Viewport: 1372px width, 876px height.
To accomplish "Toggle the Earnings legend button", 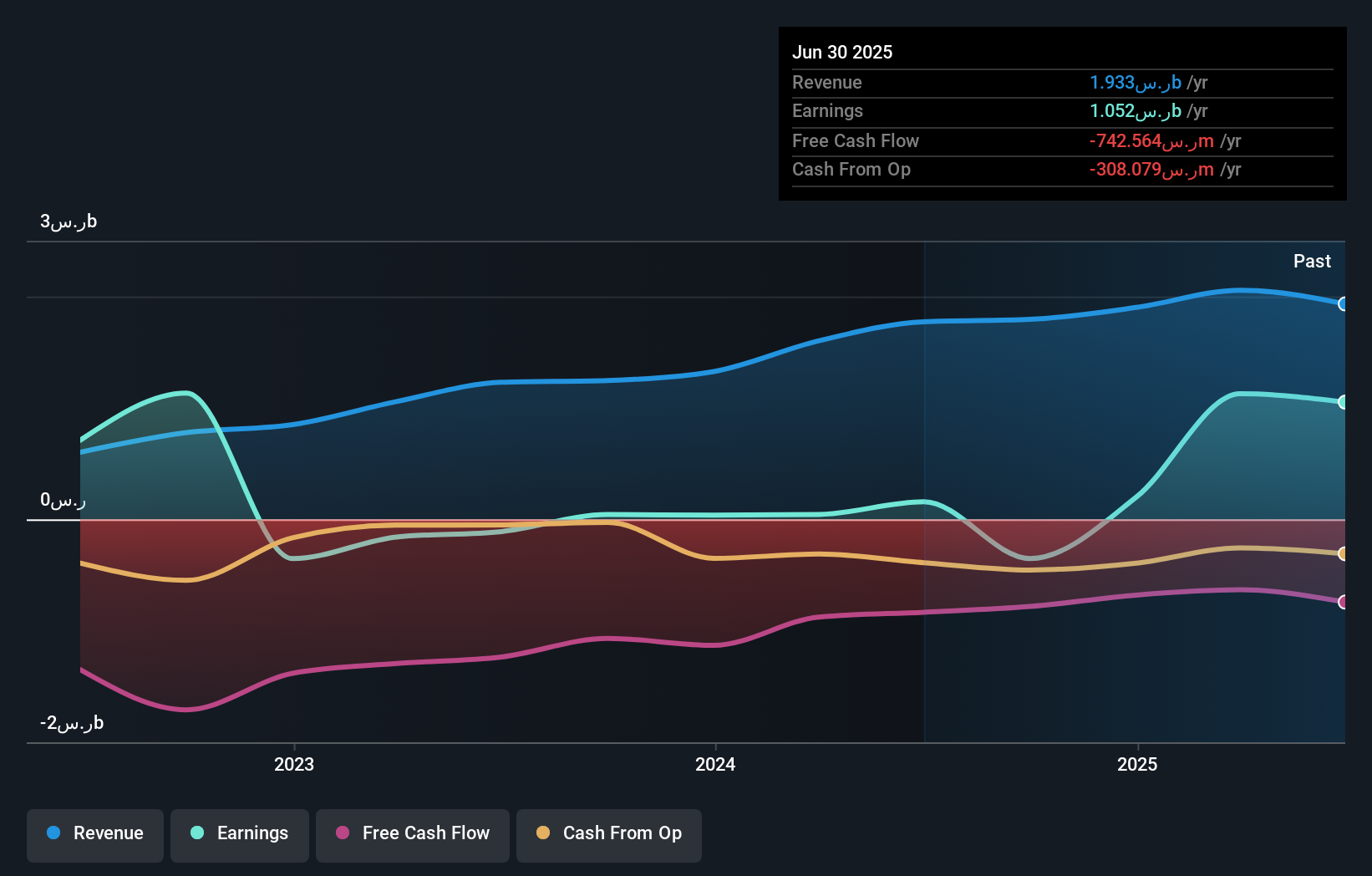I will (240, 835).
